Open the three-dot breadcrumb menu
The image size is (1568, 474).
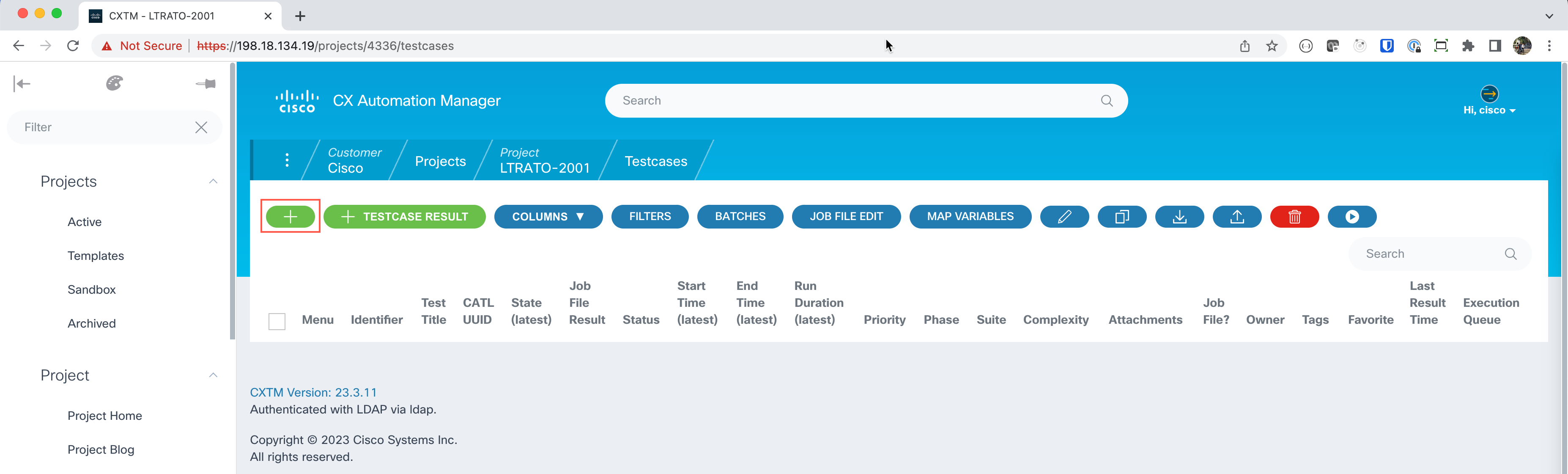[x=287, y=160]
